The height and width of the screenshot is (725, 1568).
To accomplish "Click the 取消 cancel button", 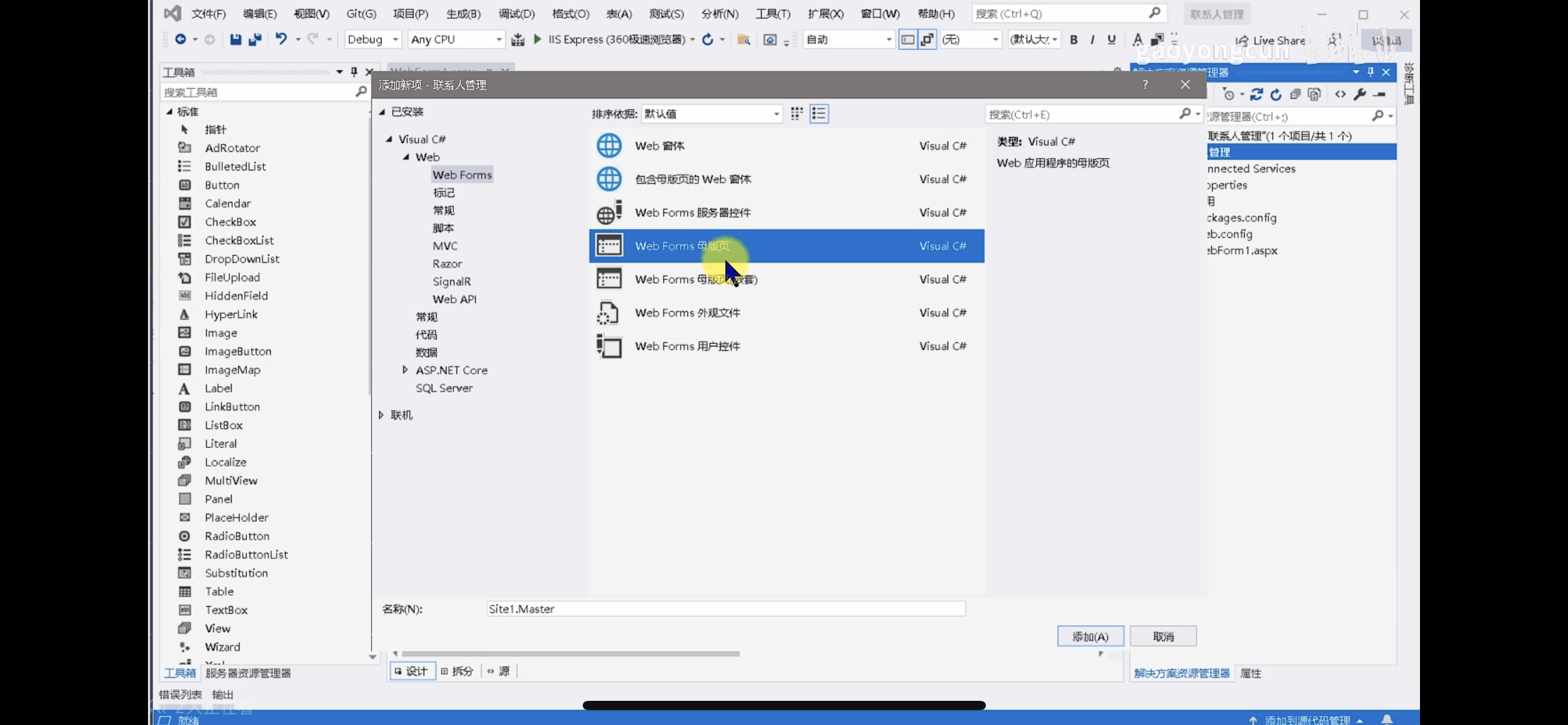I will pos(1163,636).
